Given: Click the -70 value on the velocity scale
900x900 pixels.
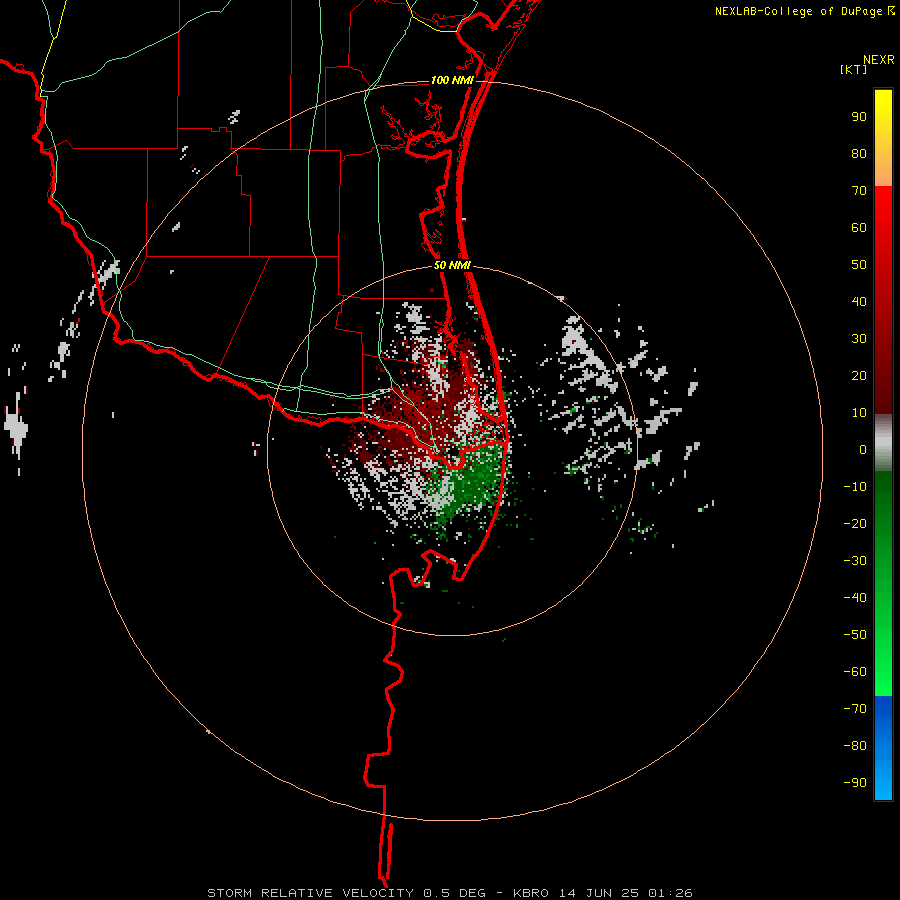Looking at the screenshot, I should 855,709.
